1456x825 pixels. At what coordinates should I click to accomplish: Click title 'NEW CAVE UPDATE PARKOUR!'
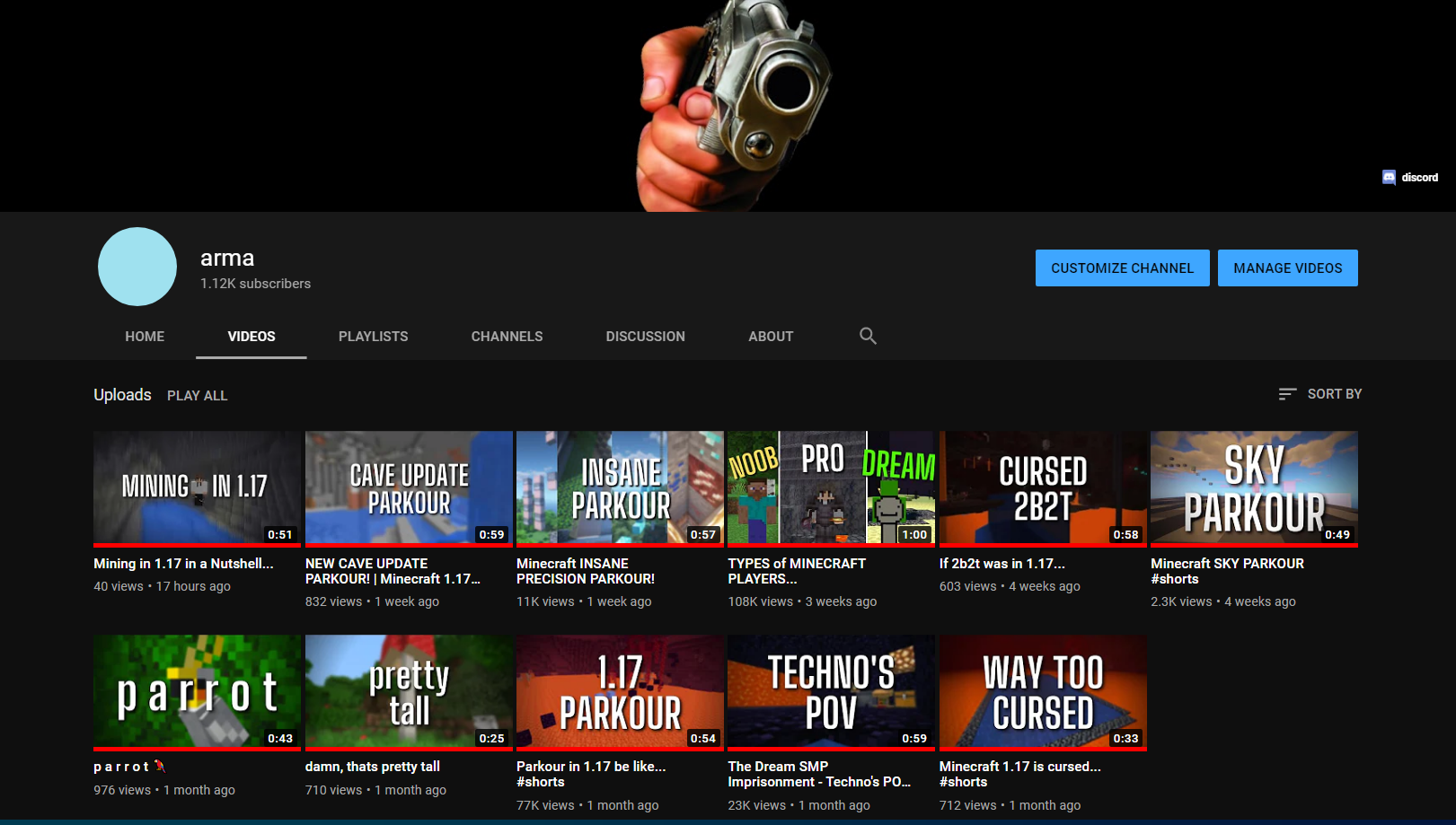393,571
